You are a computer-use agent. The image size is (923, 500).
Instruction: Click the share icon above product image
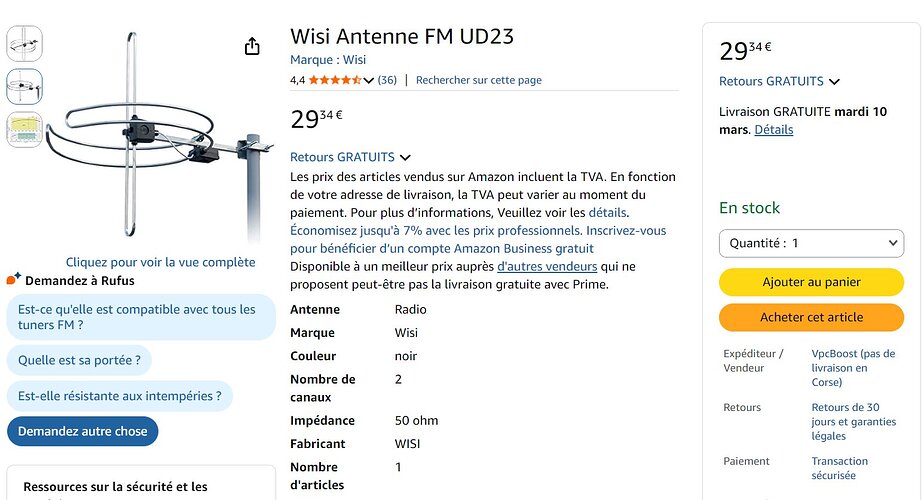pyautogui.click(x=252, y=46)
